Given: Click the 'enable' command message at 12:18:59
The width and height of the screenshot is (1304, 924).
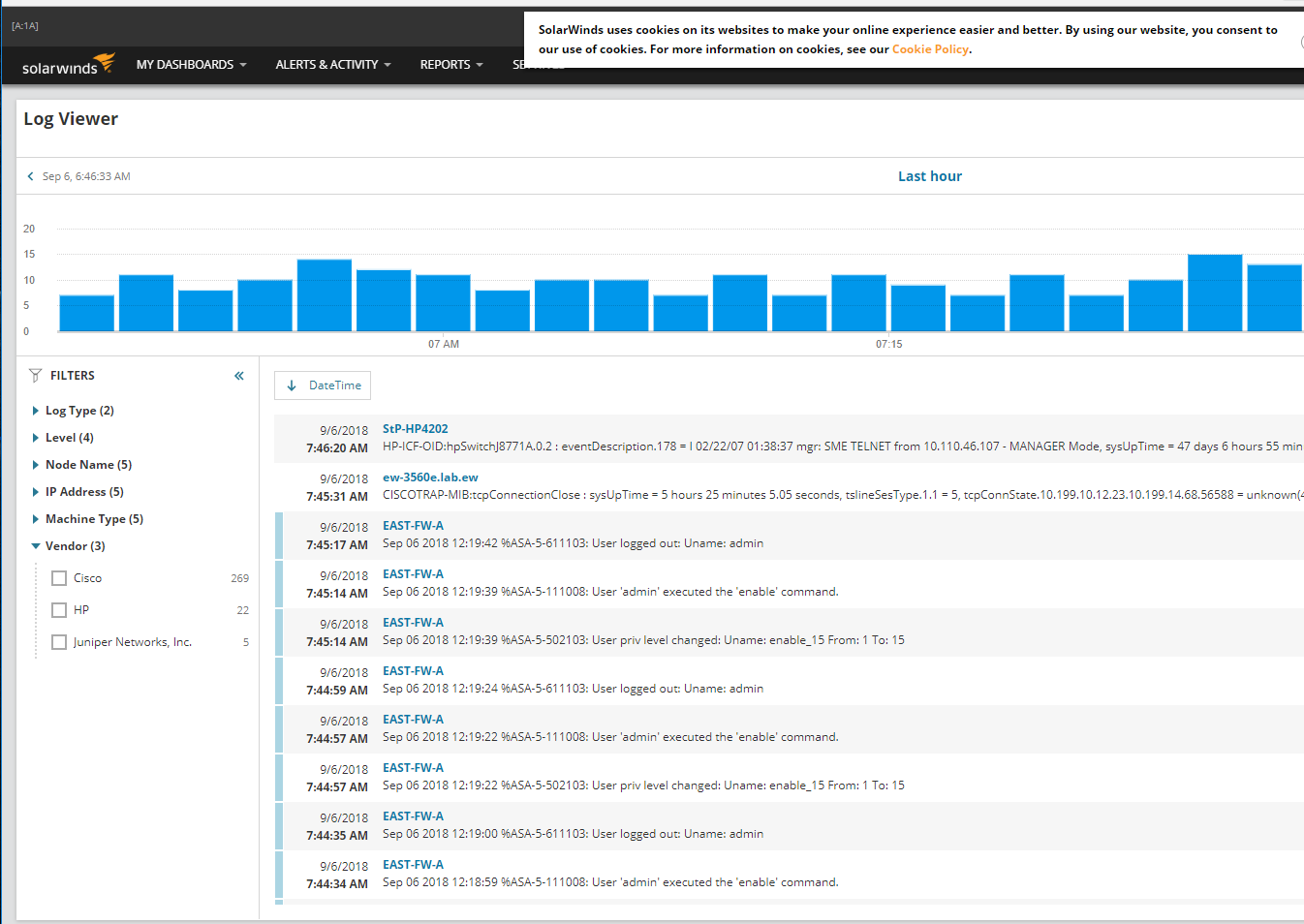Looking at the screenshot, I should (x=610, y=882).
